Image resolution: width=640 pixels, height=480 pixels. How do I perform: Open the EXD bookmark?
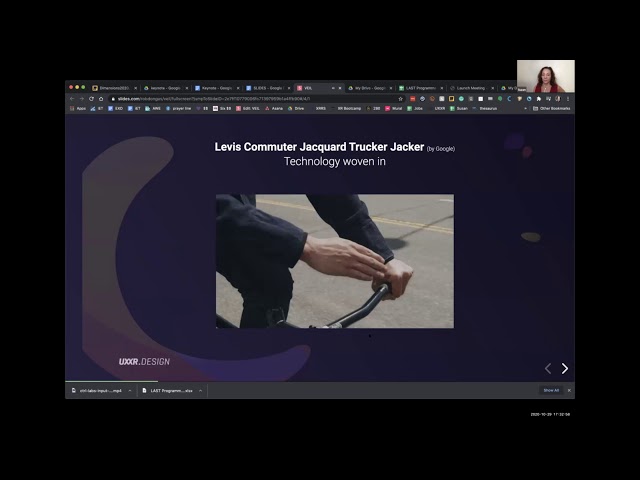tap(116, 109)
